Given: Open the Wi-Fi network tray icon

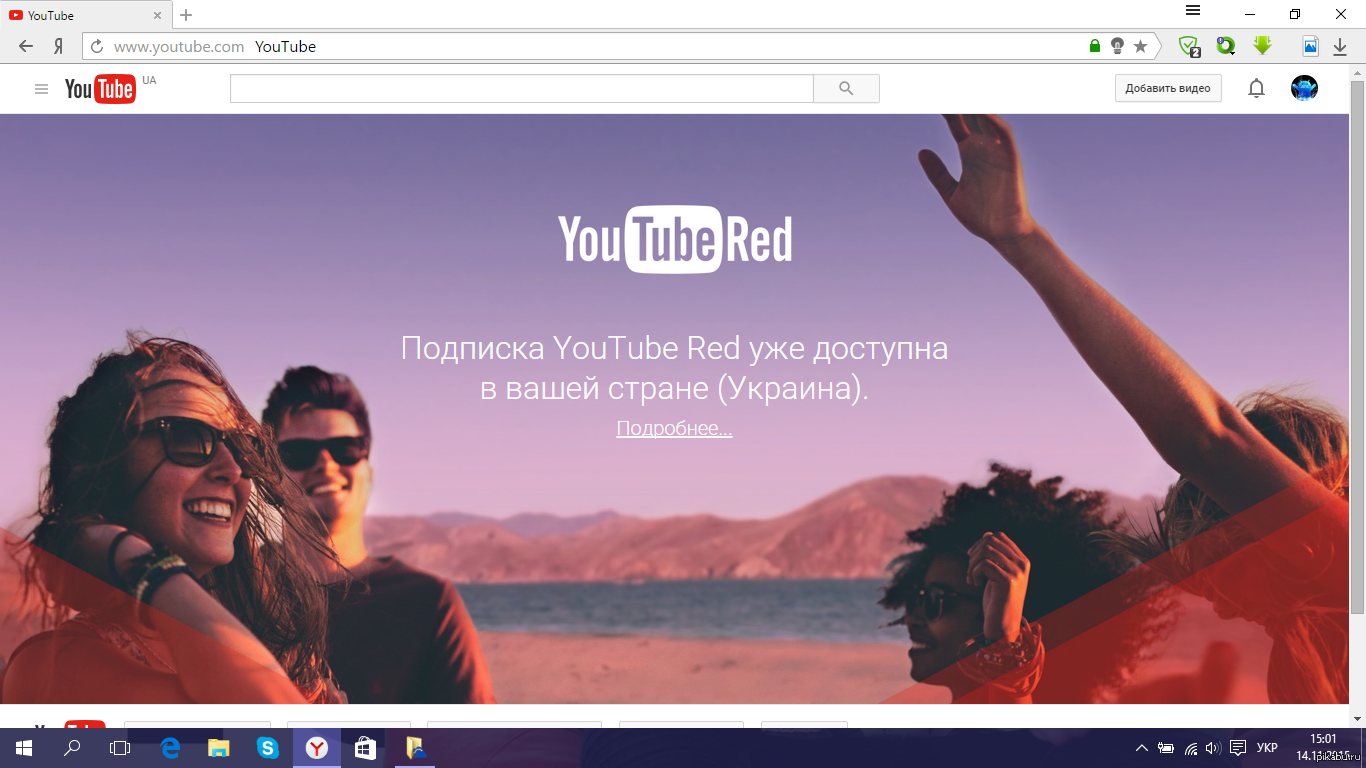Looking at the screenshot, I should 1191,748.
